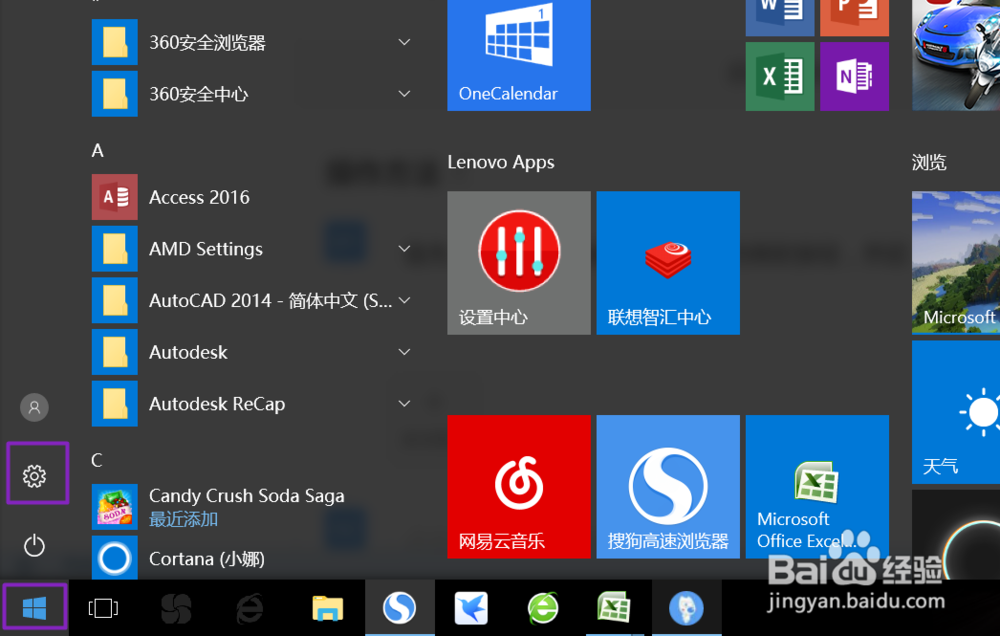
Task: Open Settings via the gear icon
Action: 34,476
